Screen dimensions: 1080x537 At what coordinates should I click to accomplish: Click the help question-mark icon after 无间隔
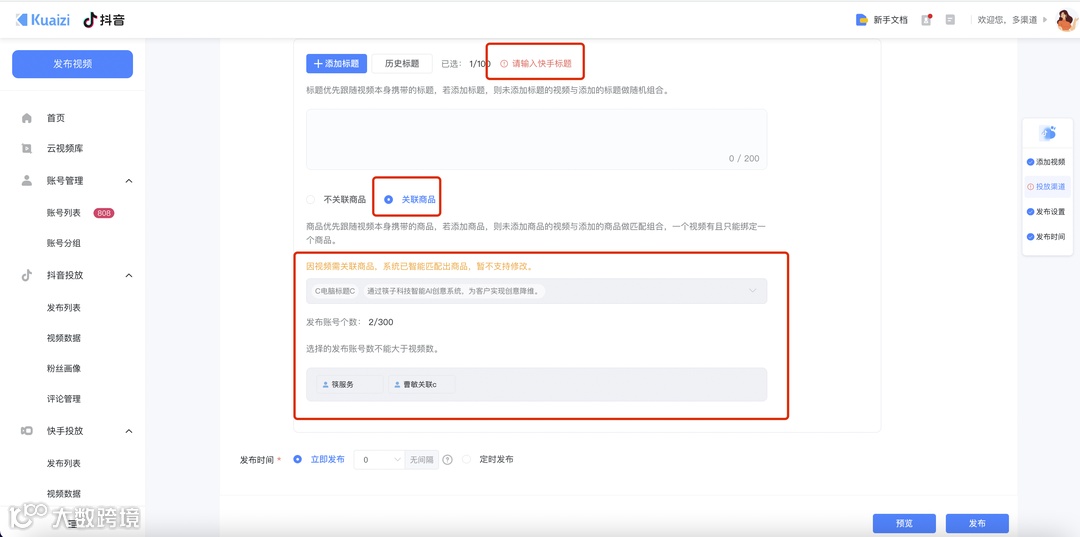(x=448, y=460)
